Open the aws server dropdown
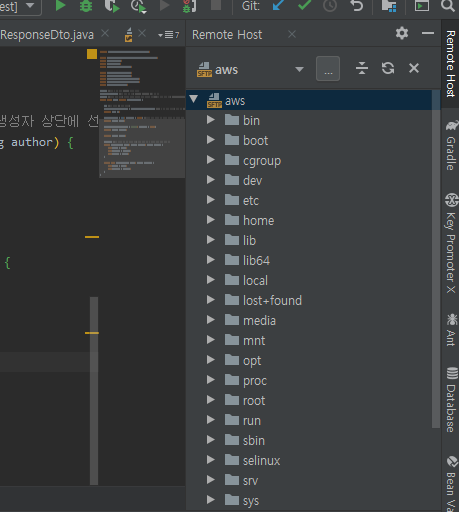This screenshot has height=512, width=459. [299, 69]
